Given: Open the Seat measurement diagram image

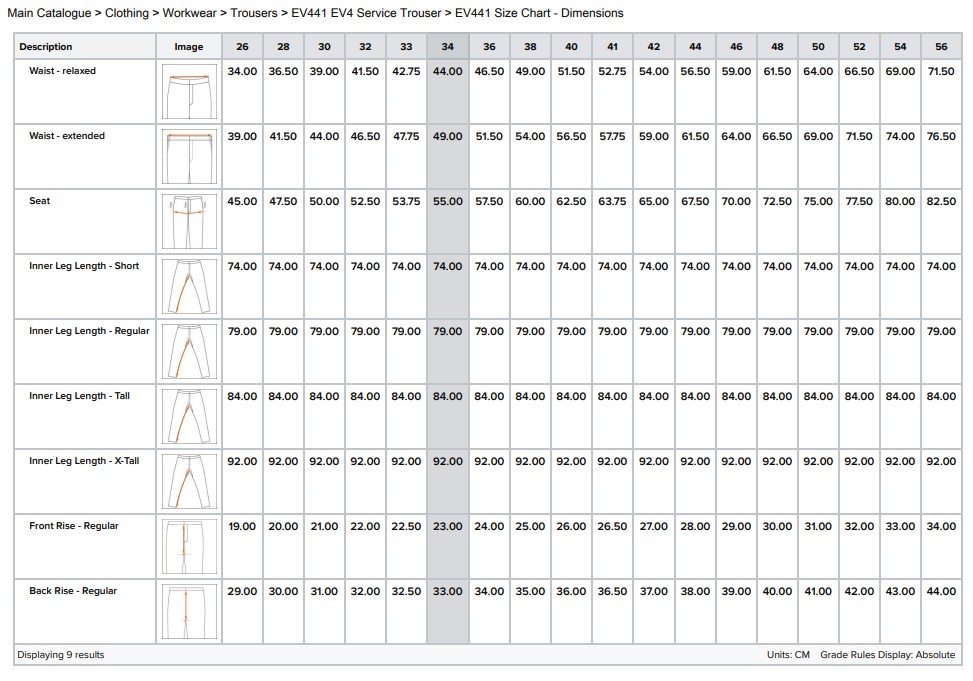Looking at the screenshot, I should pyautogui.click(x=189, y=221).
